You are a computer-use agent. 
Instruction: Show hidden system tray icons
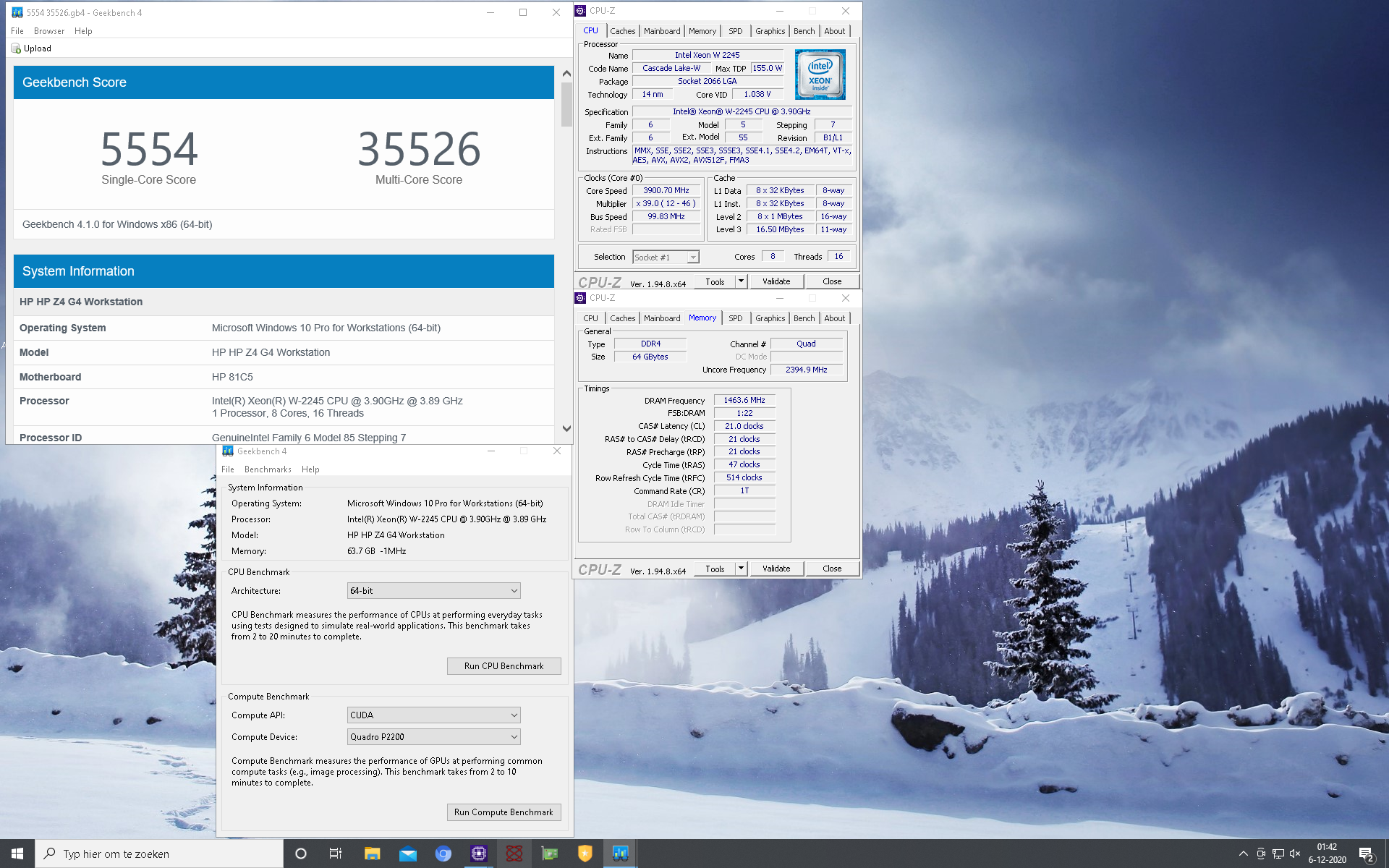[x=1243, y=854]
